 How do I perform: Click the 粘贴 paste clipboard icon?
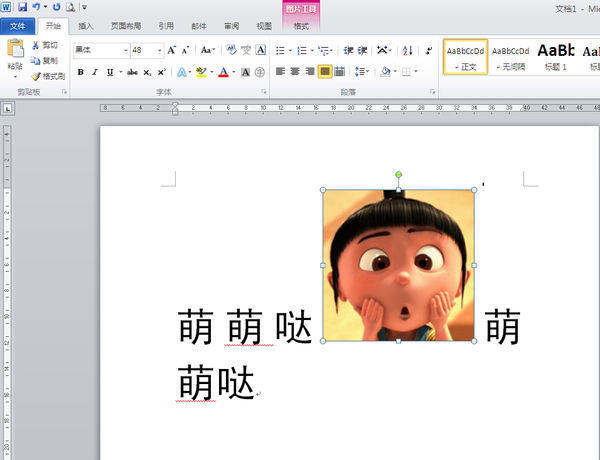point(15,49)
